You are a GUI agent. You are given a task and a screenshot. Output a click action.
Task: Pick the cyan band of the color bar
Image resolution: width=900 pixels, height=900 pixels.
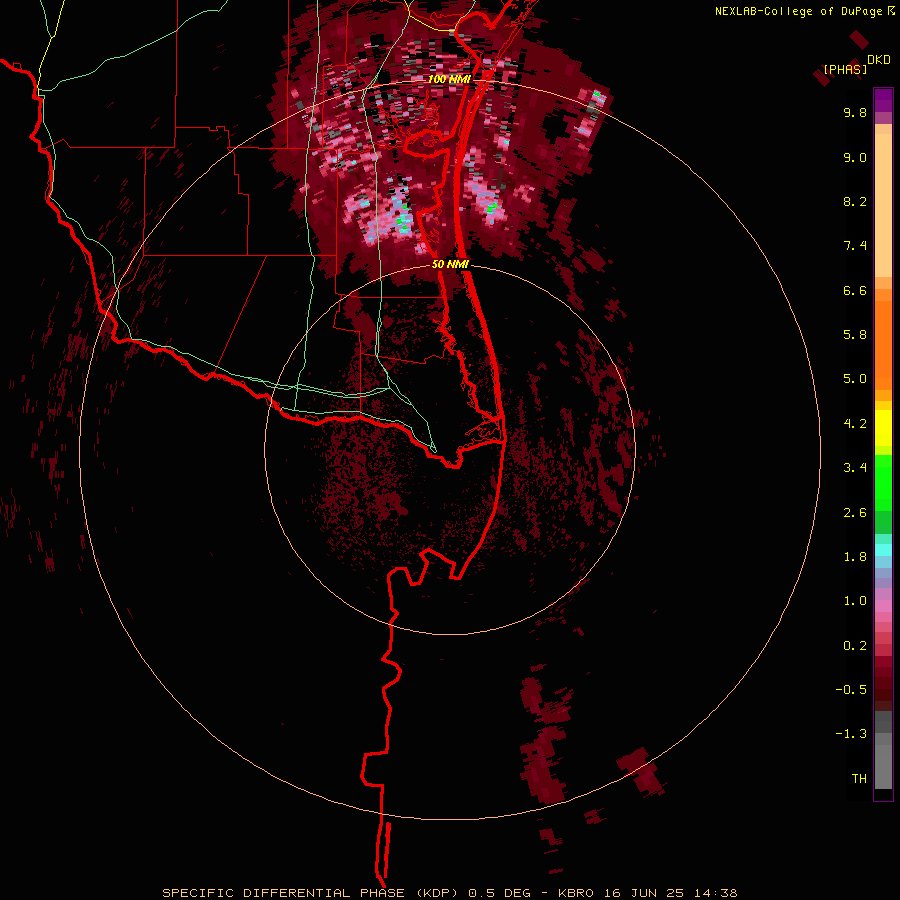coord(883,550)
